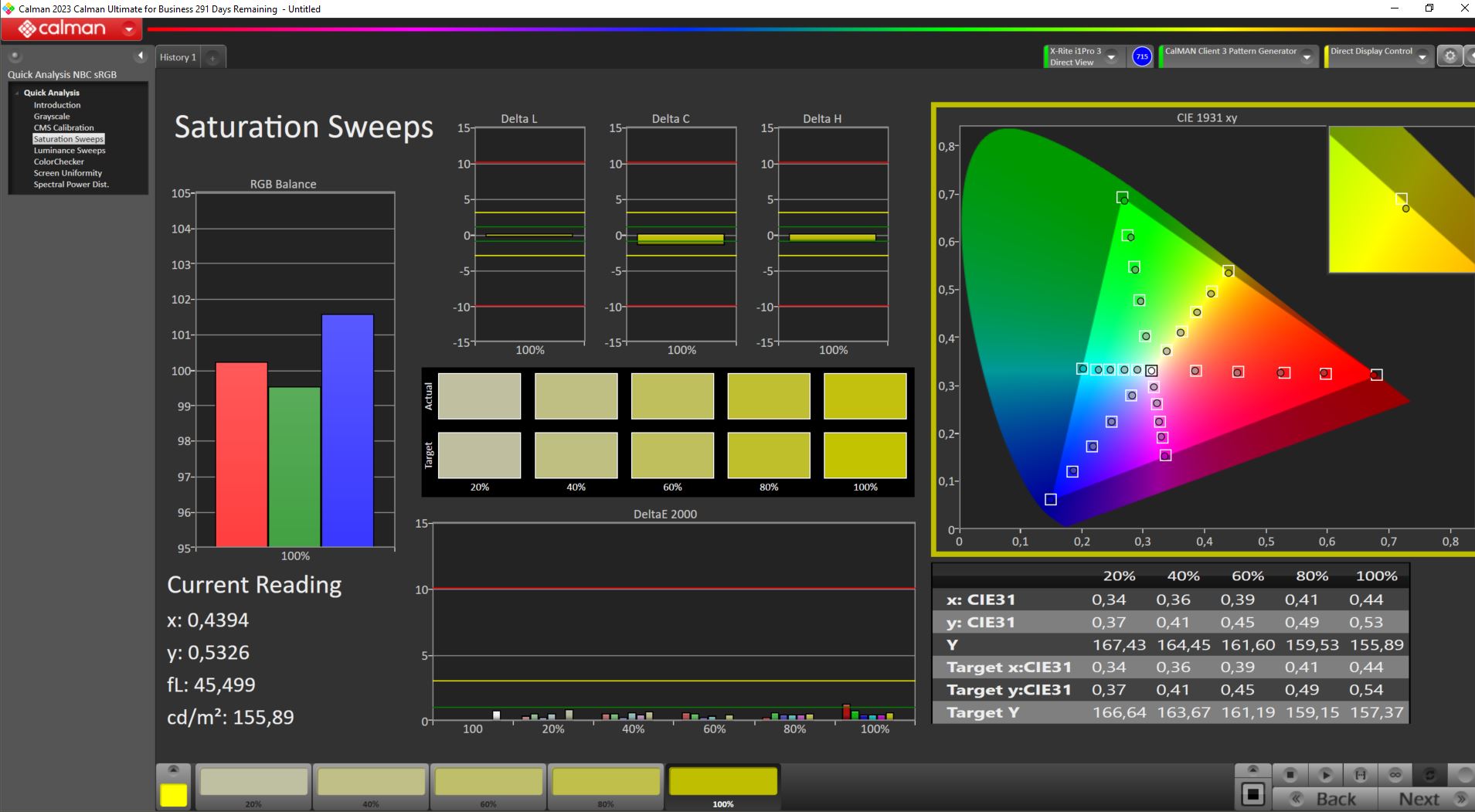Select the 60% yellow saturation swatch
Viewport: 1475px width, 812px height.
pos(488,786)
